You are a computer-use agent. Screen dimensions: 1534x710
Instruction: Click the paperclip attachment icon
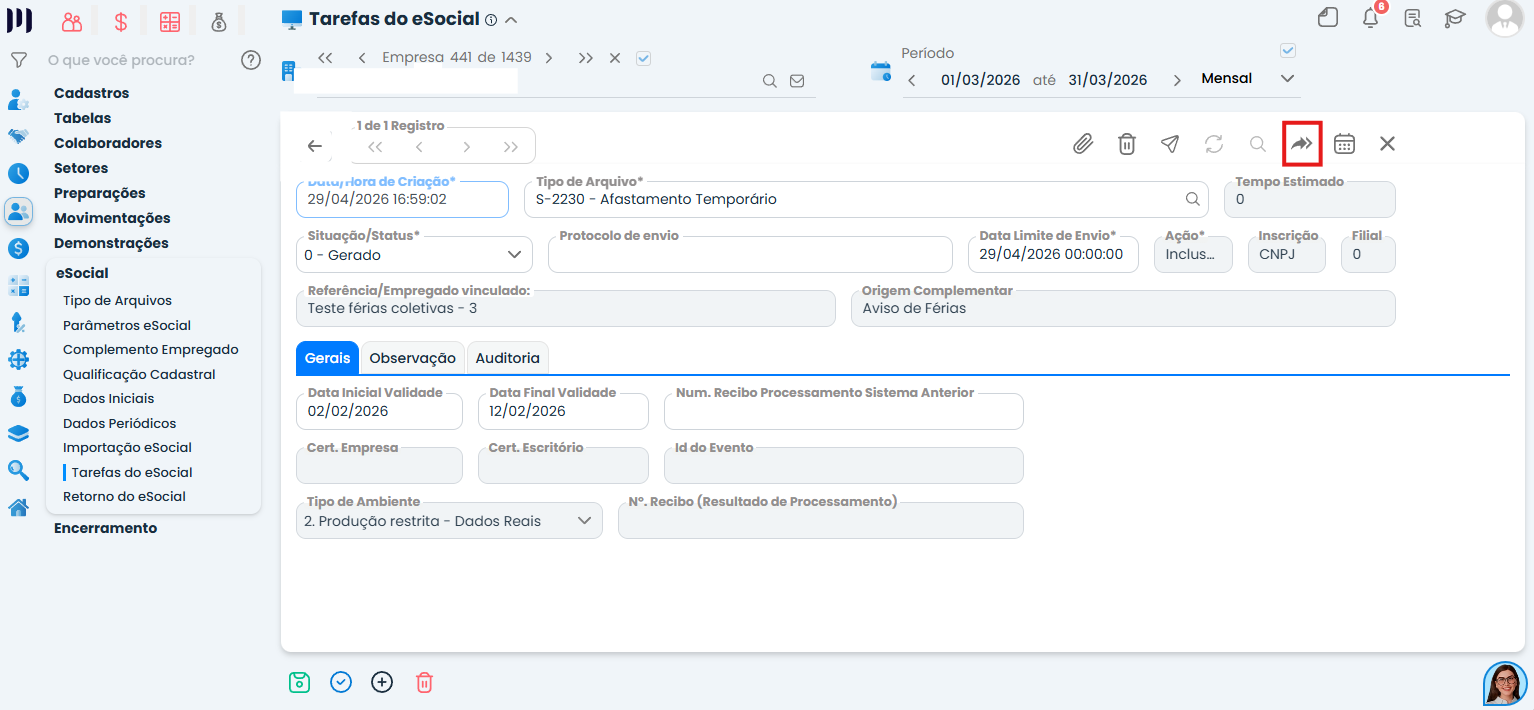click(1083, 144)
